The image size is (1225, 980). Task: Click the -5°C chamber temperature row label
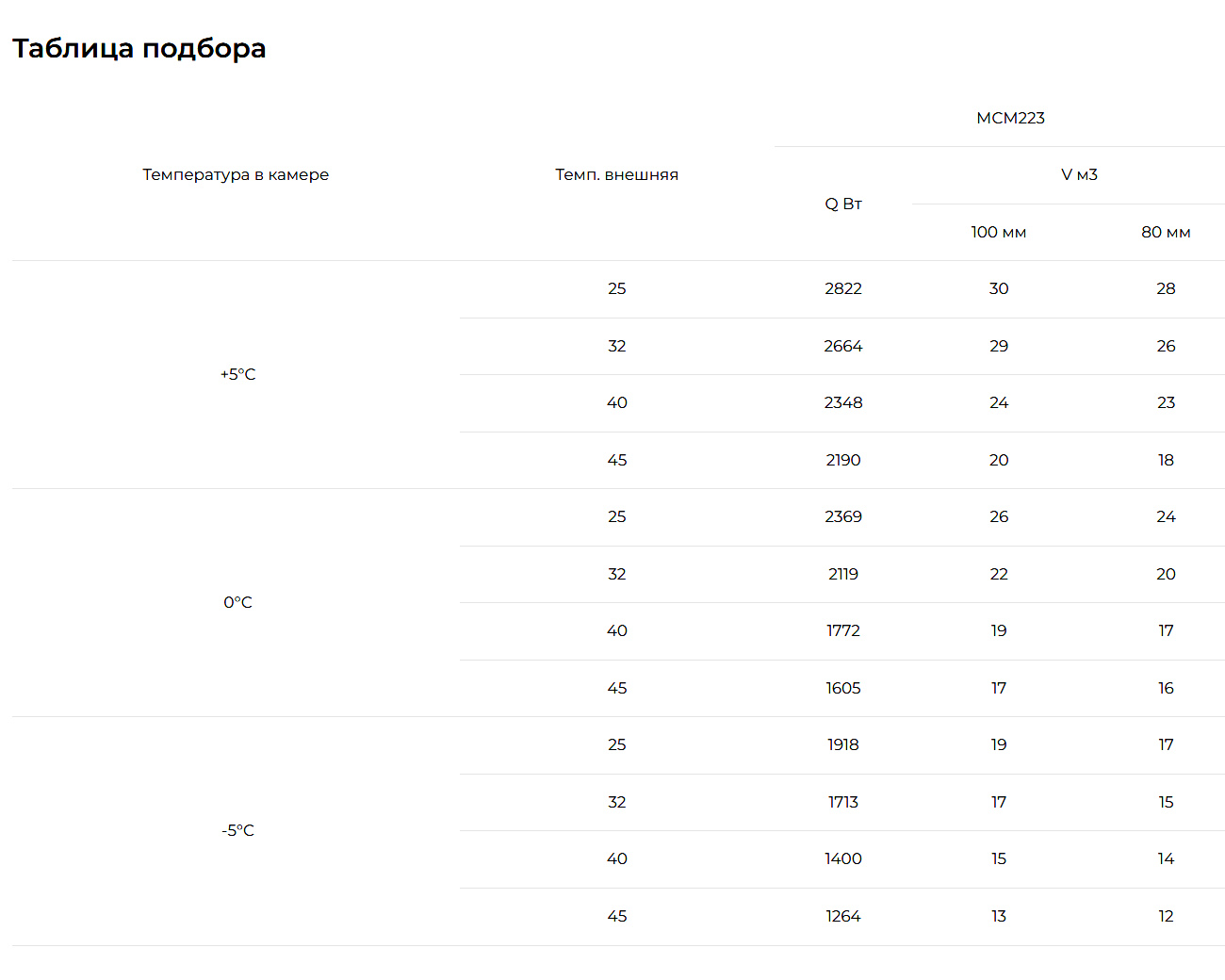pos(237,830)
